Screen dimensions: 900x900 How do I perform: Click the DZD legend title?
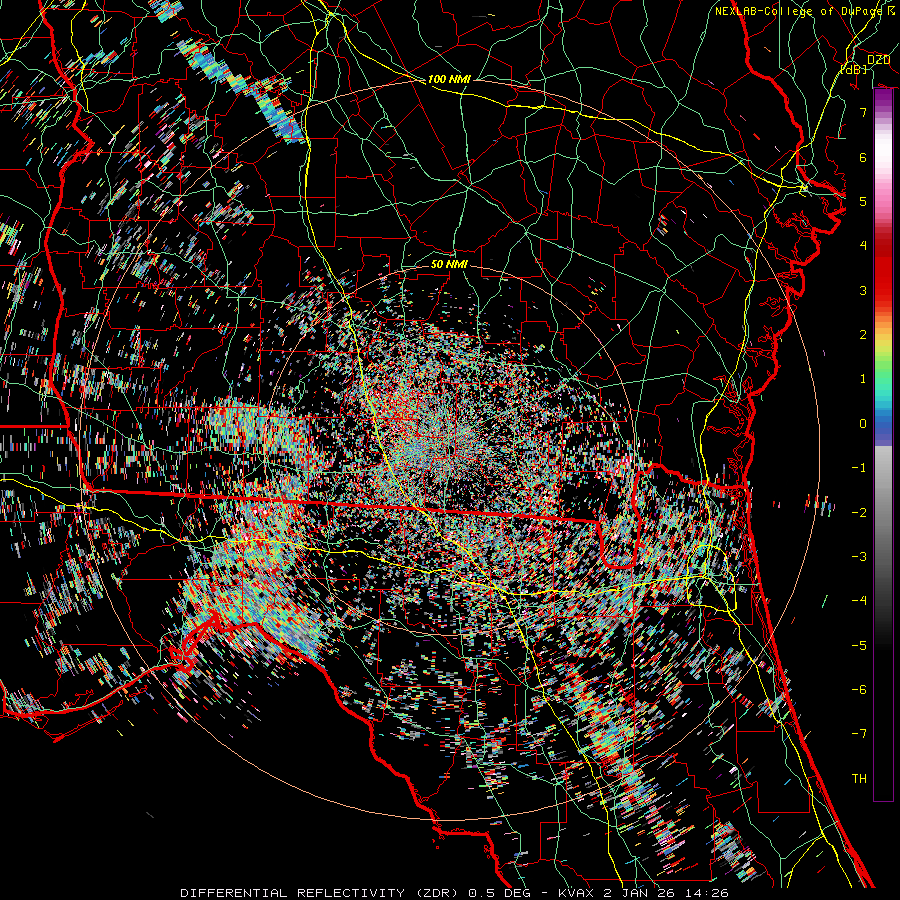pos(878,60)
